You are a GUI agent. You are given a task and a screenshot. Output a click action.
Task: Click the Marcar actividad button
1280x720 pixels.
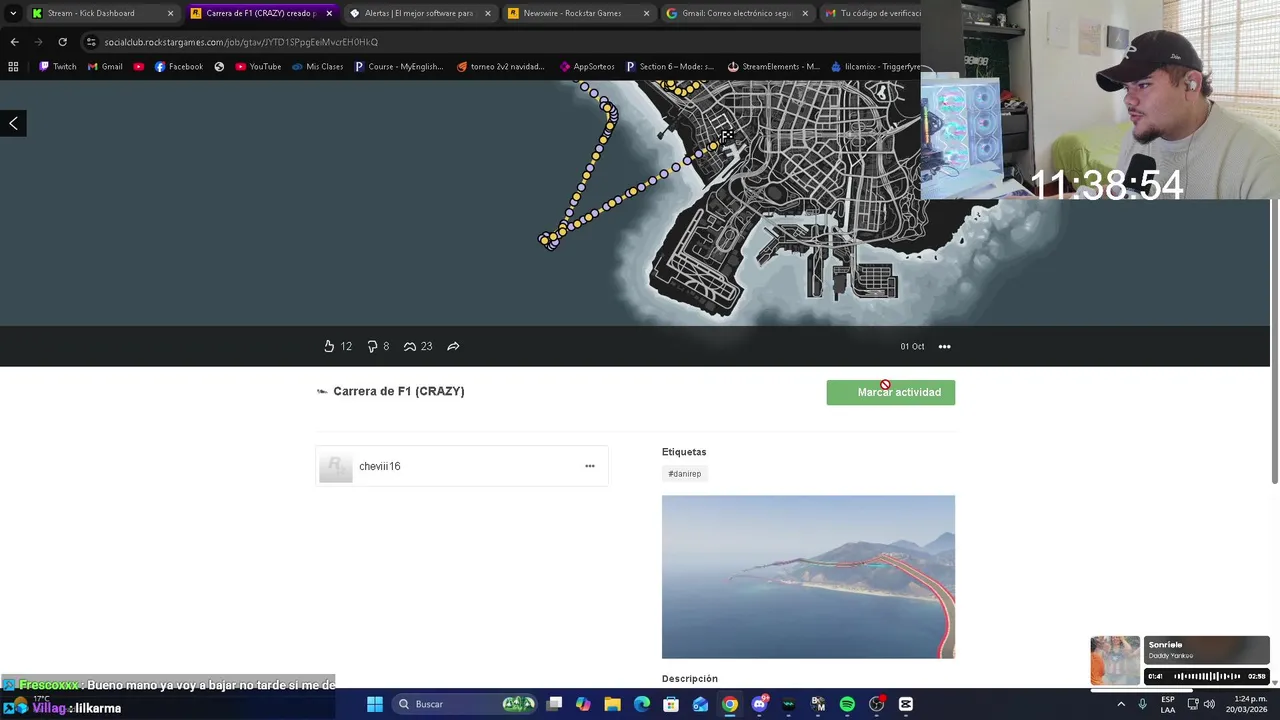point(891,392)
